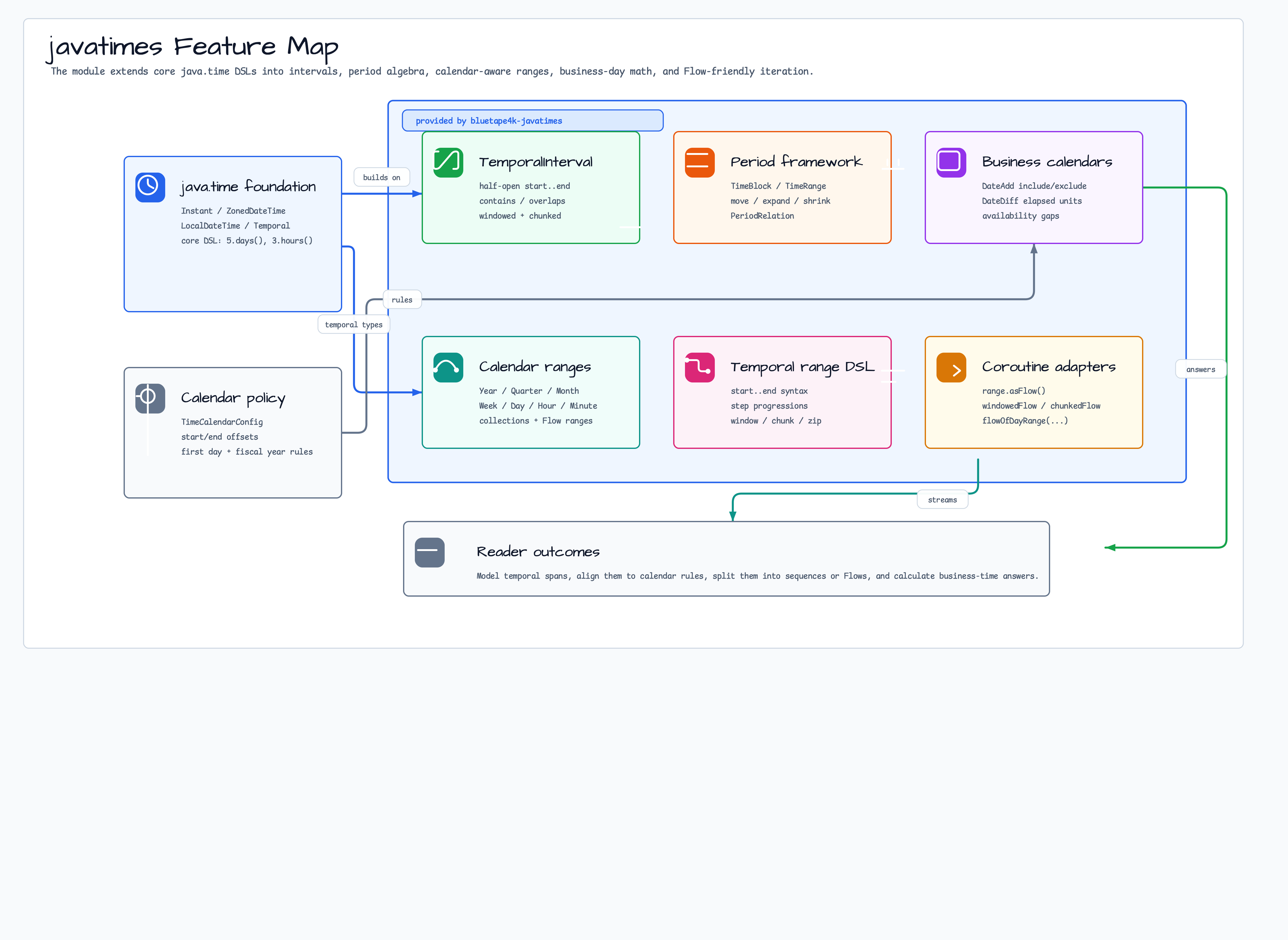
Task: Click the 'windowedFlow / chunkedFlow' line
Action: [1041, 406]
